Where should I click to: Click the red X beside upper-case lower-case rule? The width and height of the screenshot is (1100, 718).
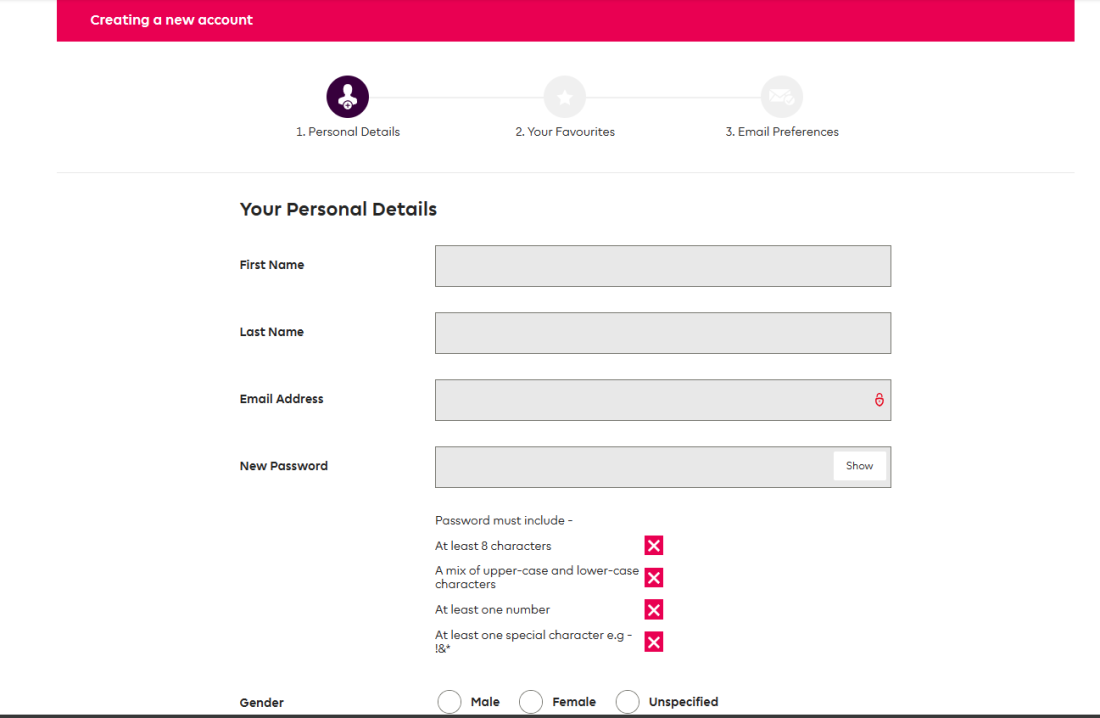click(x=654, y=577)
